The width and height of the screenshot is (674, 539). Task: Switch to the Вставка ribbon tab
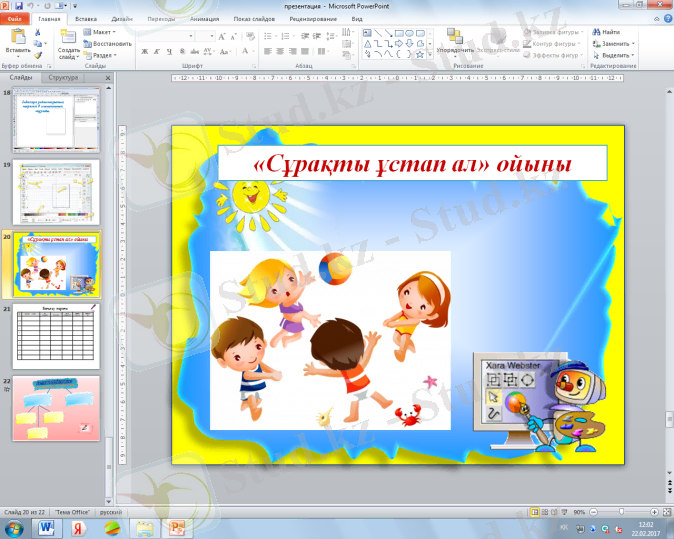pos(86,18)
